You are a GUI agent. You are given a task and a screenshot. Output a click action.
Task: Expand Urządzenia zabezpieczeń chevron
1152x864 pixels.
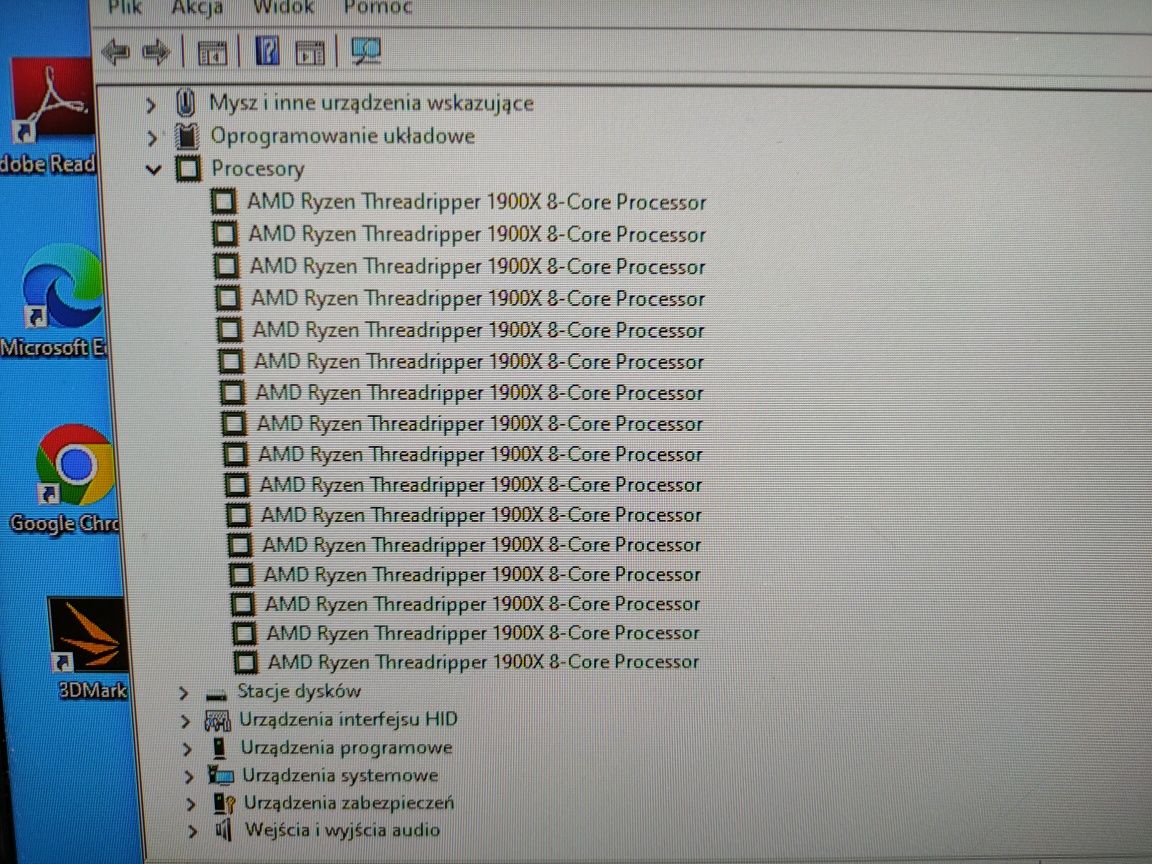point(191,804)
